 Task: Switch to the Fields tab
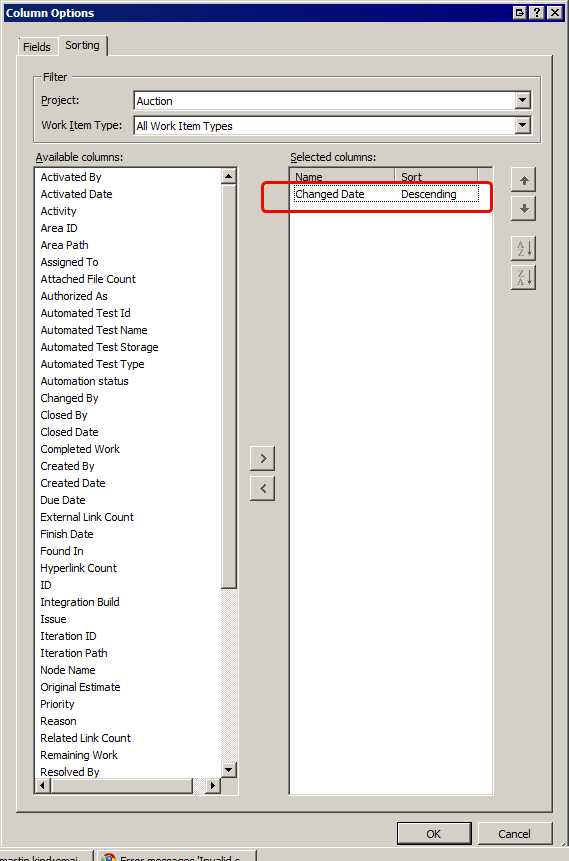click(x=37, y=47)
